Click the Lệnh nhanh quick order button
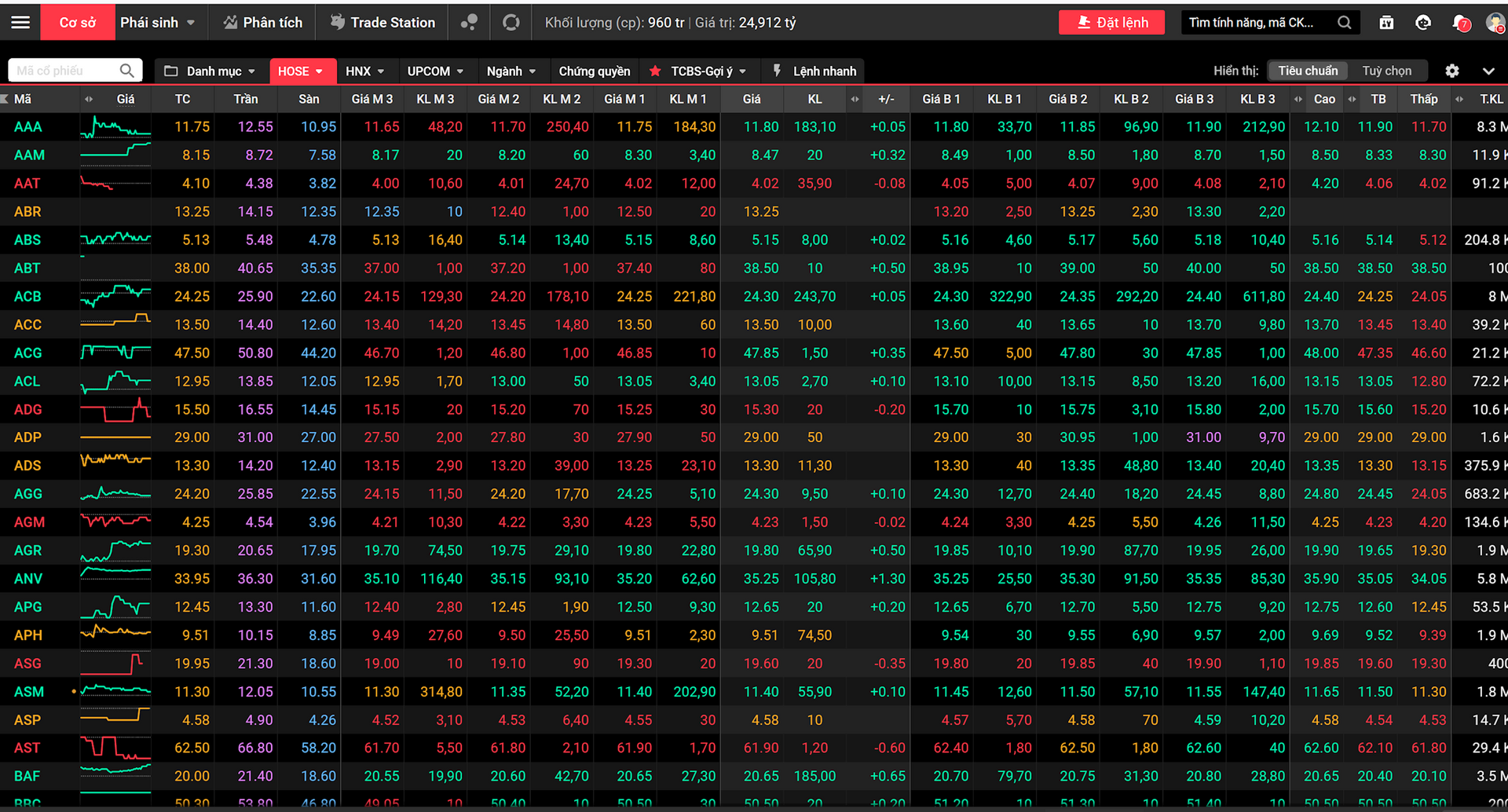Screen dimensions: 1508x812 pos(814,71)
